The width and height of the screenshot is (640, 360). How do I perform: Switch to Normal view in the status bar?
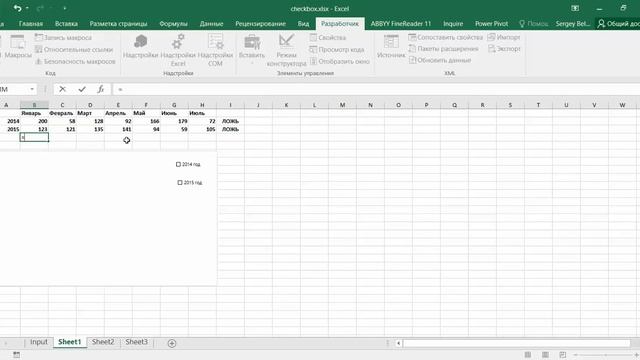point(527,355)
